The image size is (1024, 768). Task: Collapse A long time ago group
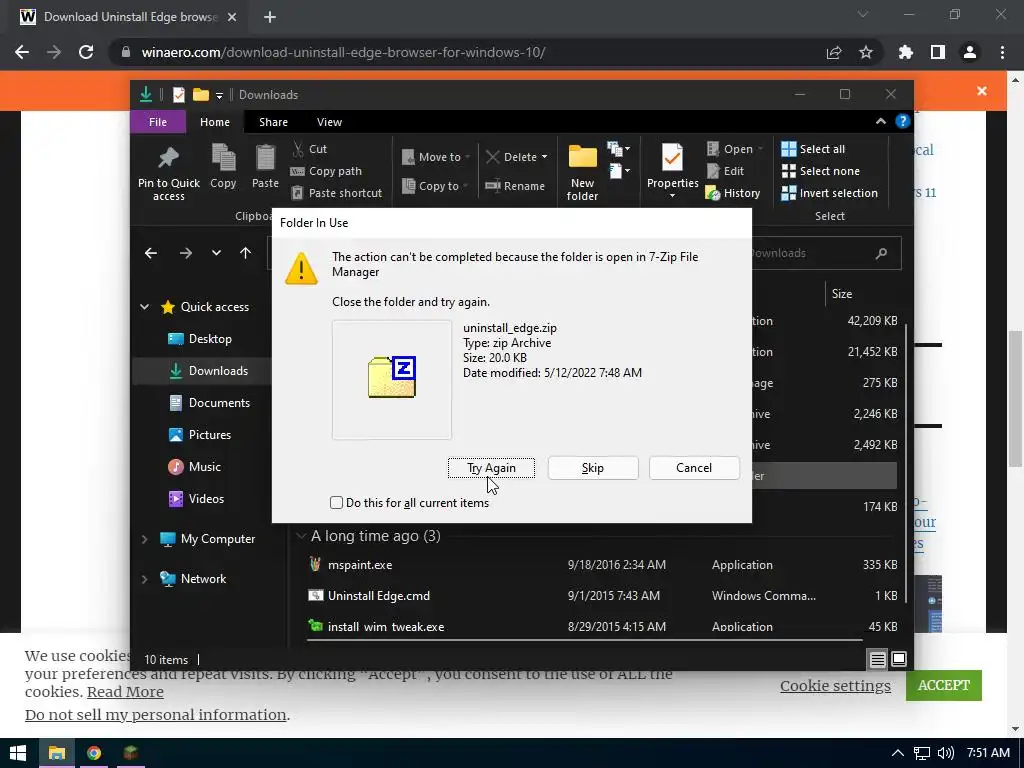point(301,536)
